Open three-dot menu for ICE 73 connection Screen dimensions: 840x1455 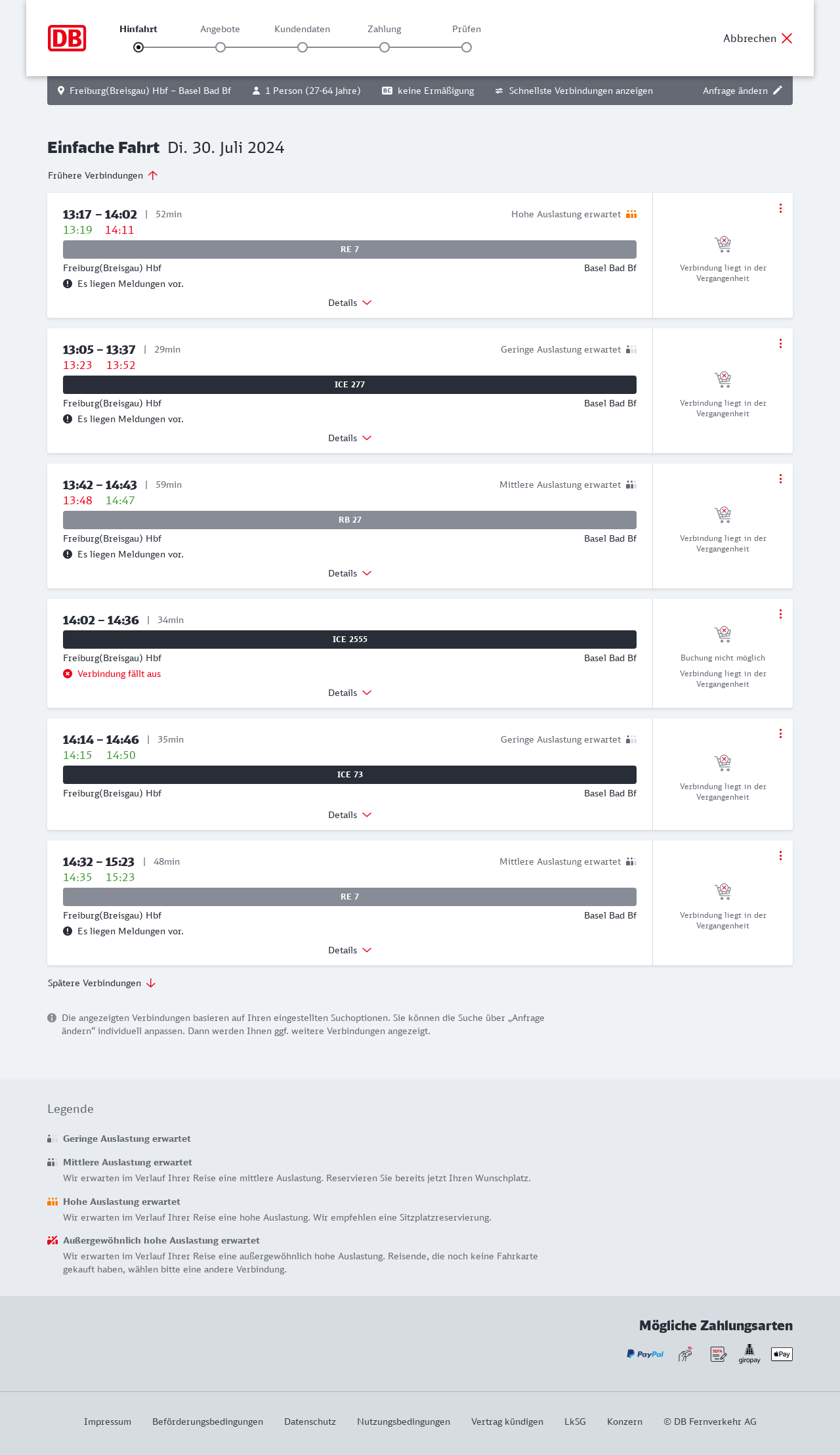coord(780,733)
